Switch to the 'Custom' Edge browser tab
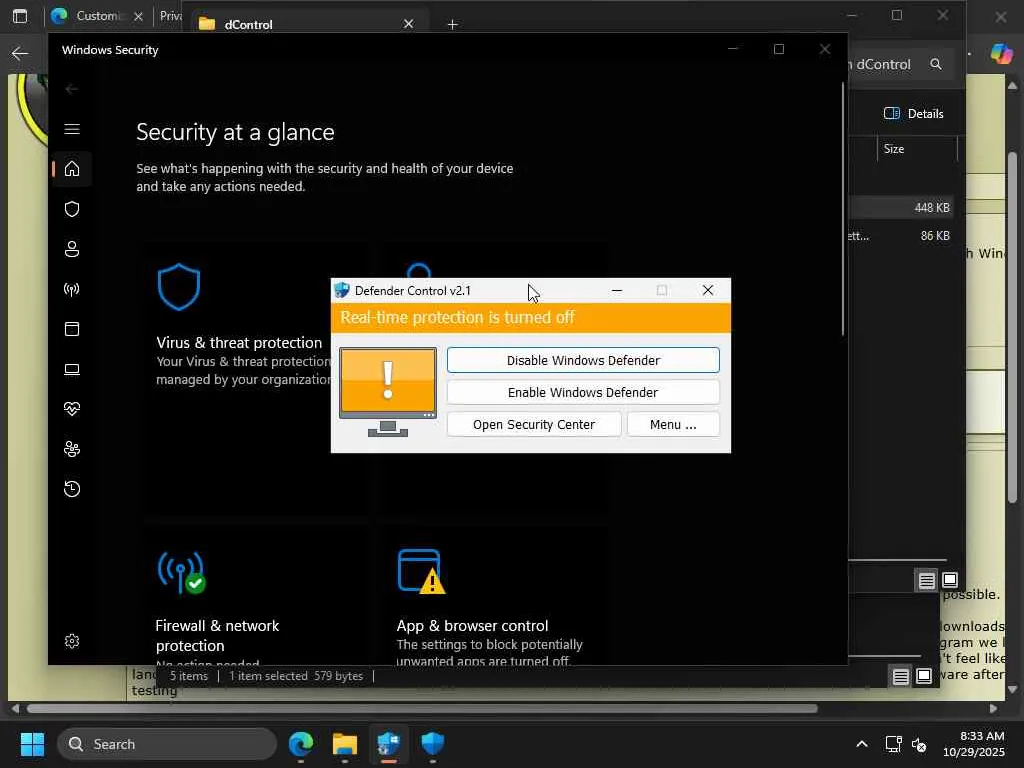This screenshot has width=1024, height=768. (x=98, y=16)
